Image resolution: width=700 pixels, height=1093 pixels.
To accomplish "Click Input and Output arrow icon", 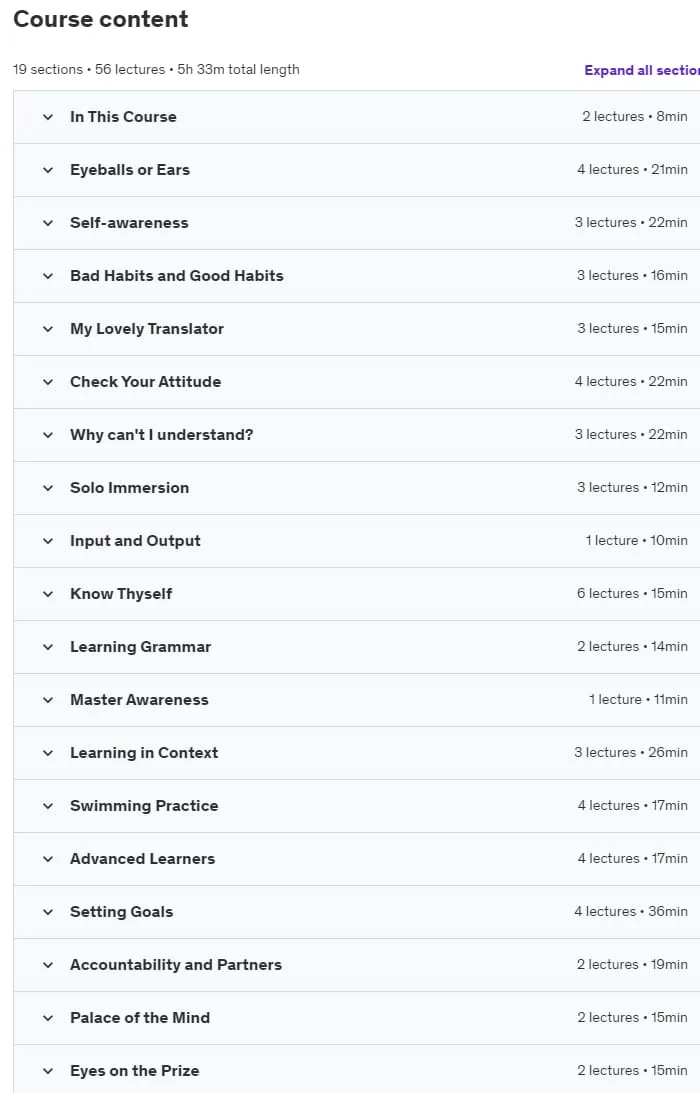I will [x=48, y=541].
